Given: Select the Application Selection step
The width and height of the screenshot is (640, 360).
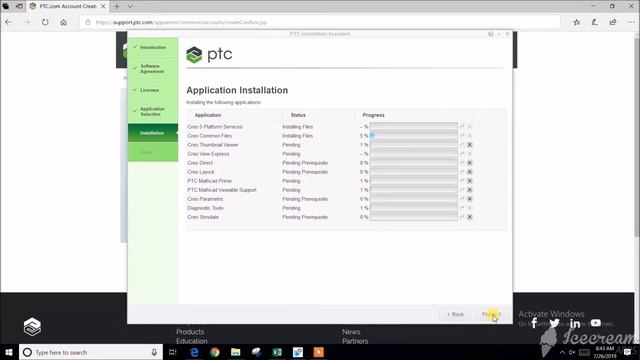Looking at the screenshot, I should pyautogui.click(x=153, y=111).
